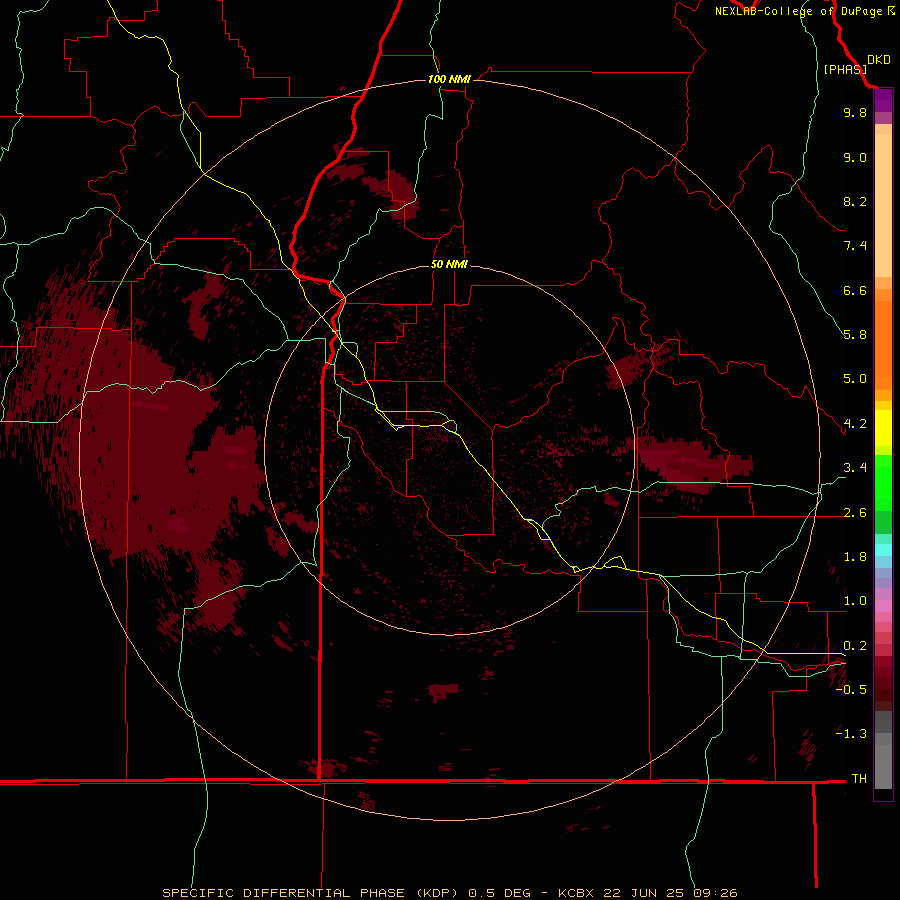This screenshot has width=900, height=900.
Task: Click the 50 NMI range ring label
Action: (449, 264)
